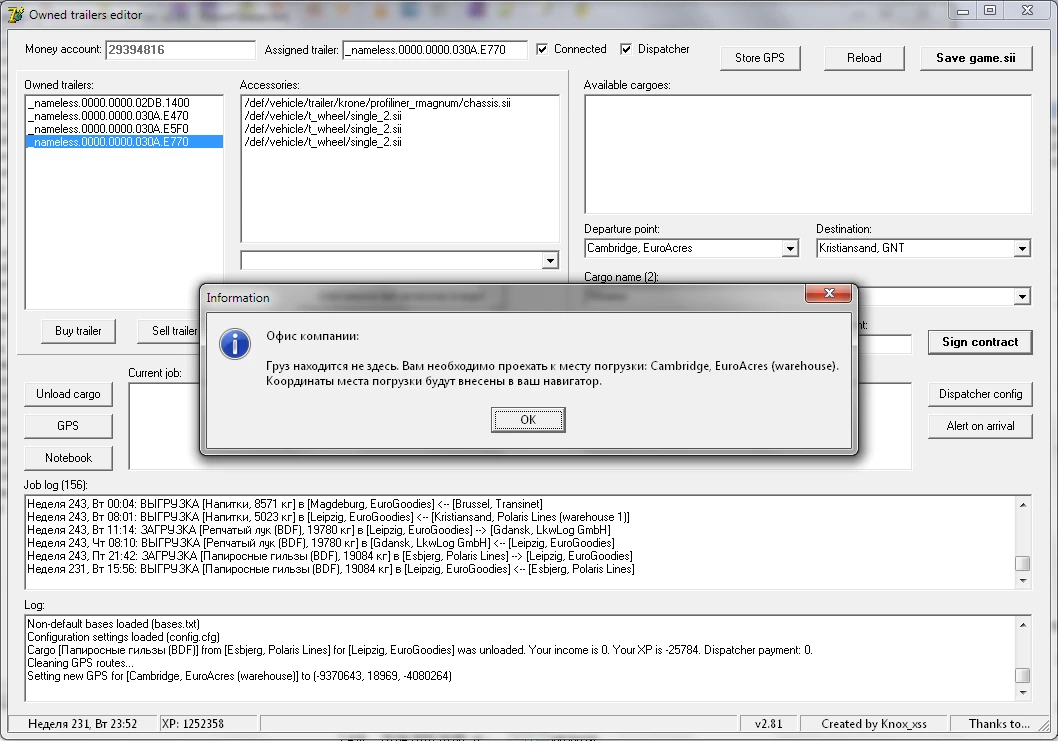1058x741 pixels.
Task: Close the Owned trailers editor window
Action: click(1027, 10)
